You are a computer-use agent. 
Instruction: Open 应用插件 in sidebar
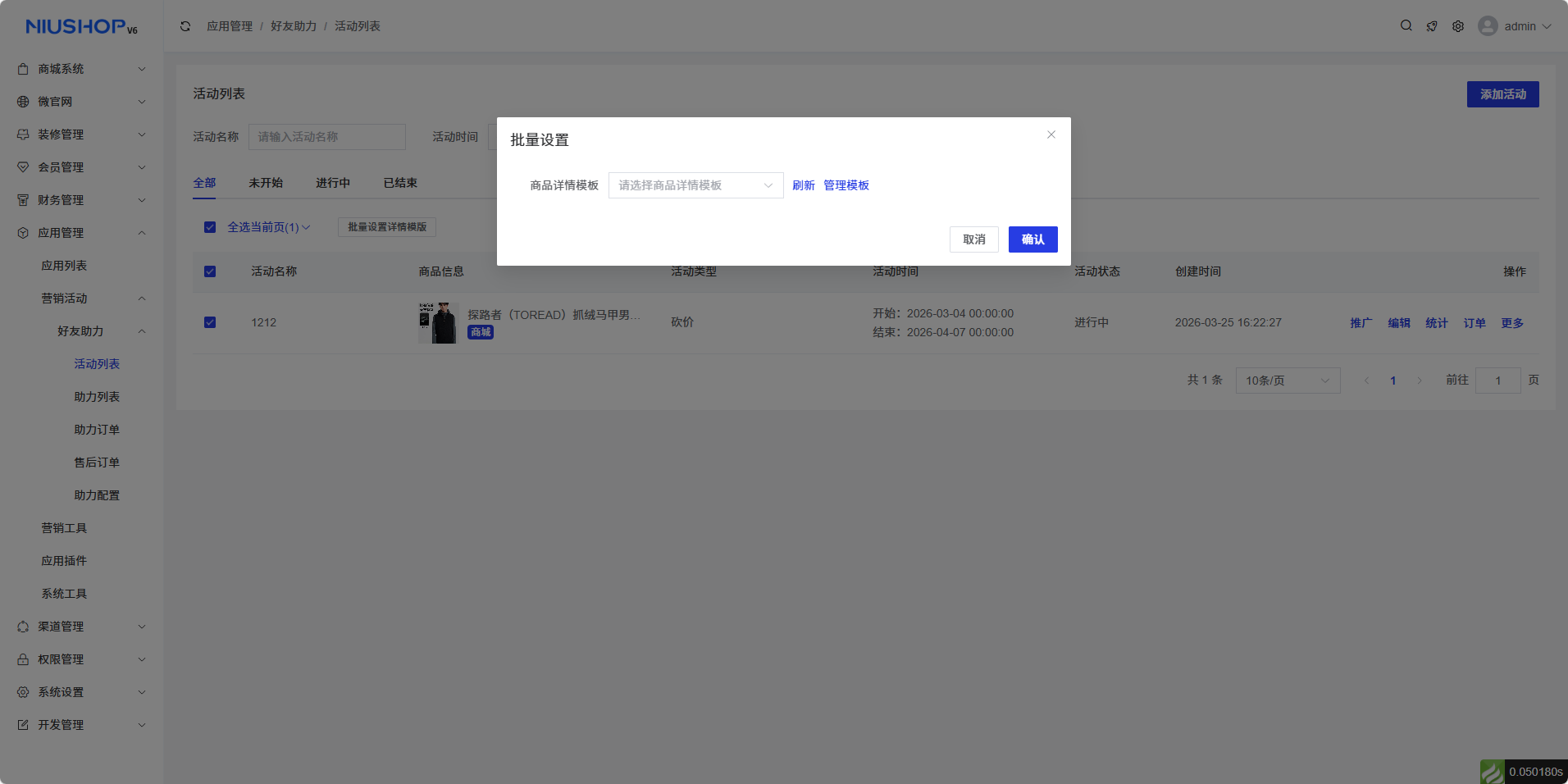click(x=64, y=561)
